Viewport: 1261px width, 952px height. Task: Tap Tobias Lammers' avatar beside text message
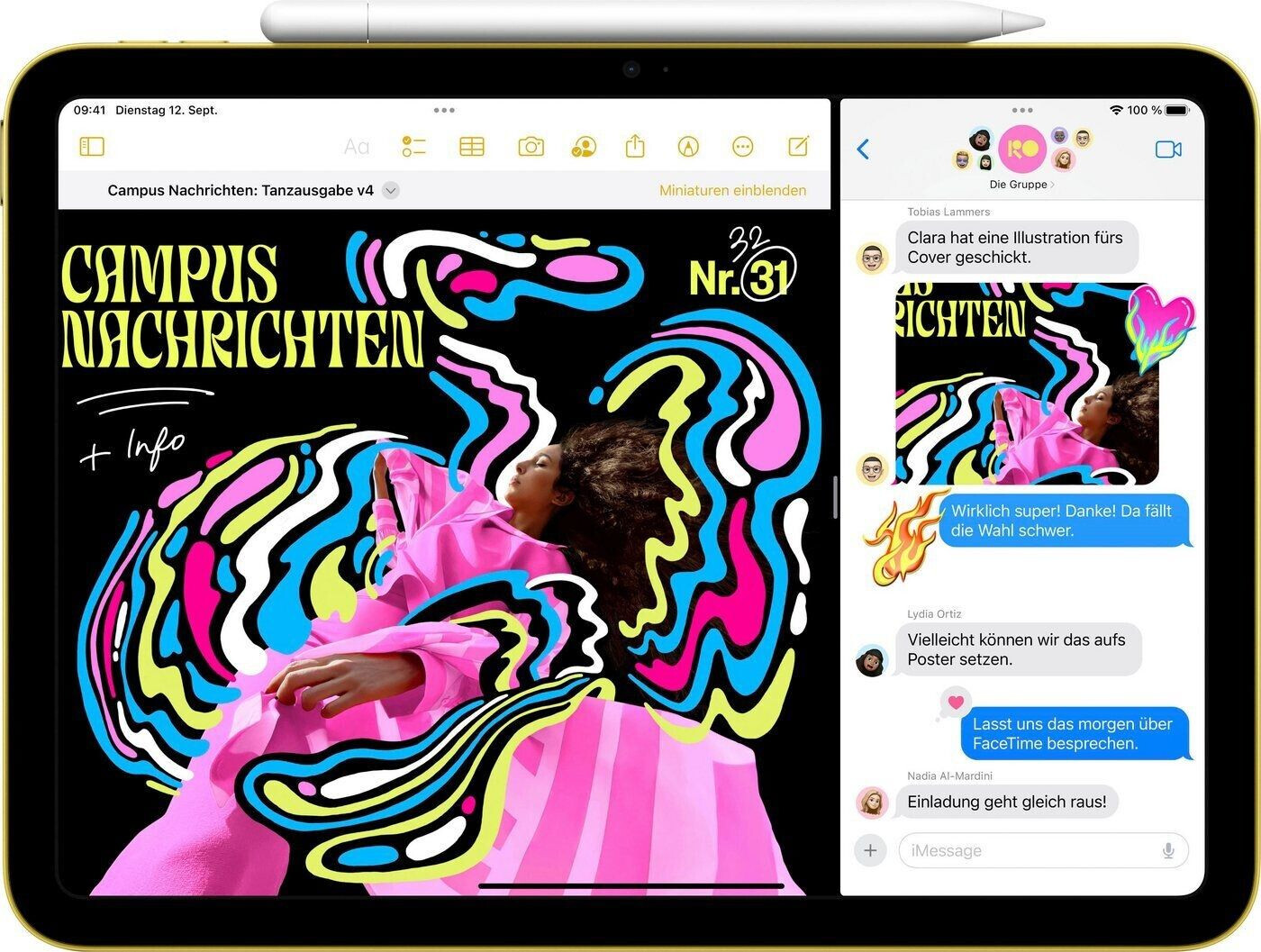872,258
